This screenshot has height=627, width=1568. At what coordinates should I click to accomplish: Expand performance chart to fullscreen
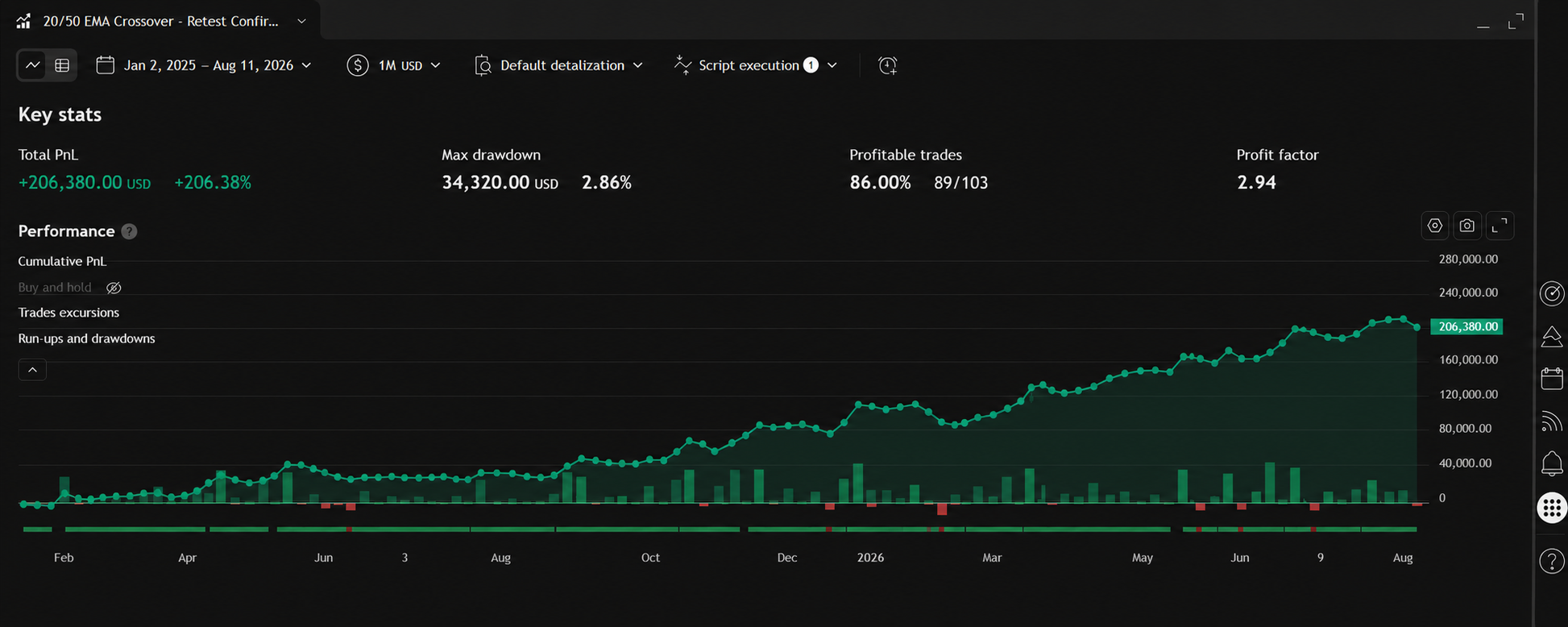pos(1500,226)
